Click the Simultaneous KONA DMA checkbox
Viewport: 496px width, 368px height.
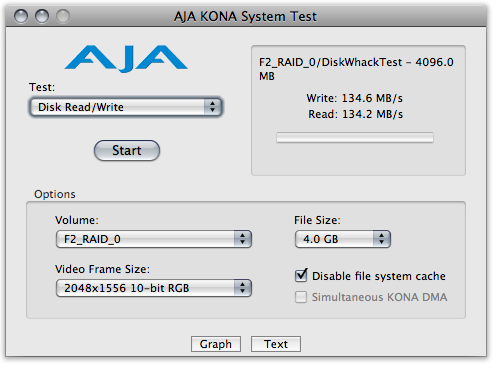coord(301,297)
